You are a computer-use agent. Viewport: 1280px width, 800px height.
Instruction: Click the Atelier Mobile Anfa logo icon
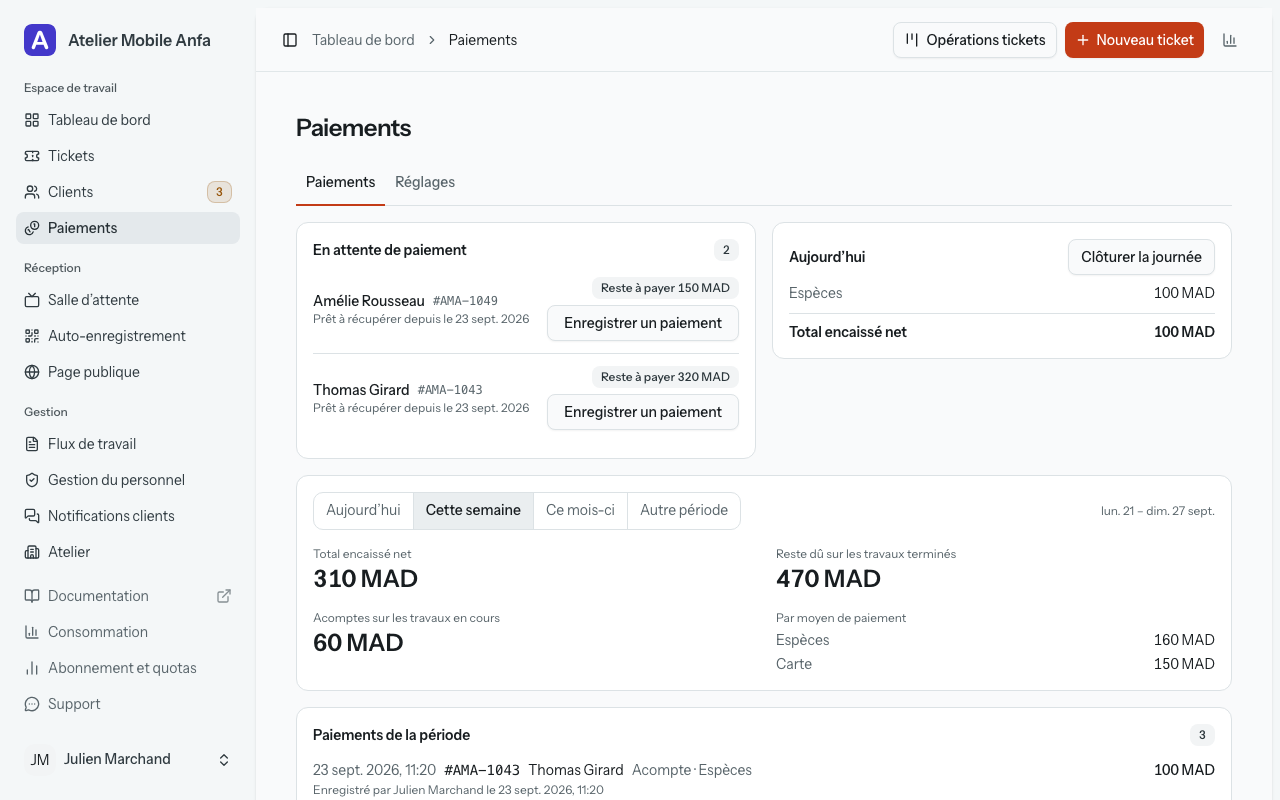click(x=40, y=40)
